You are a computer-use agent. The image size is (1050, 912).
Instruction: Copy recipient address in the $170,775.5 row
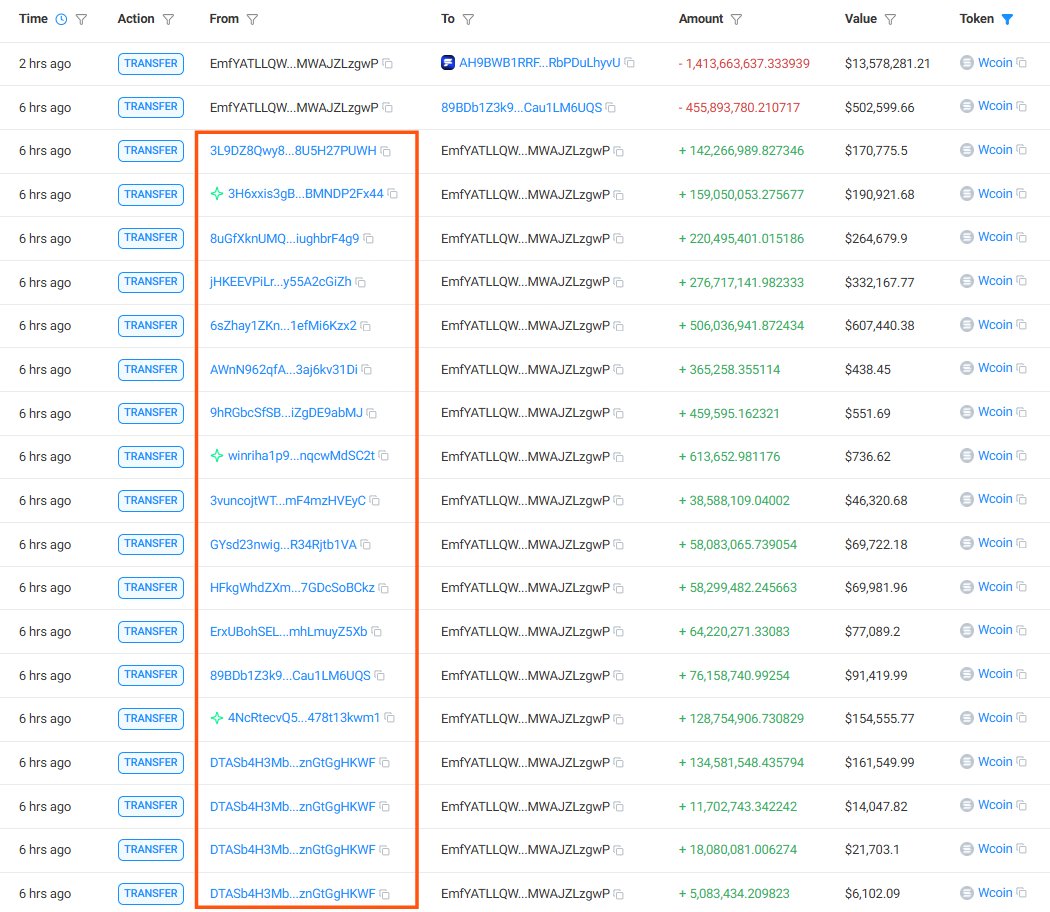619,151
